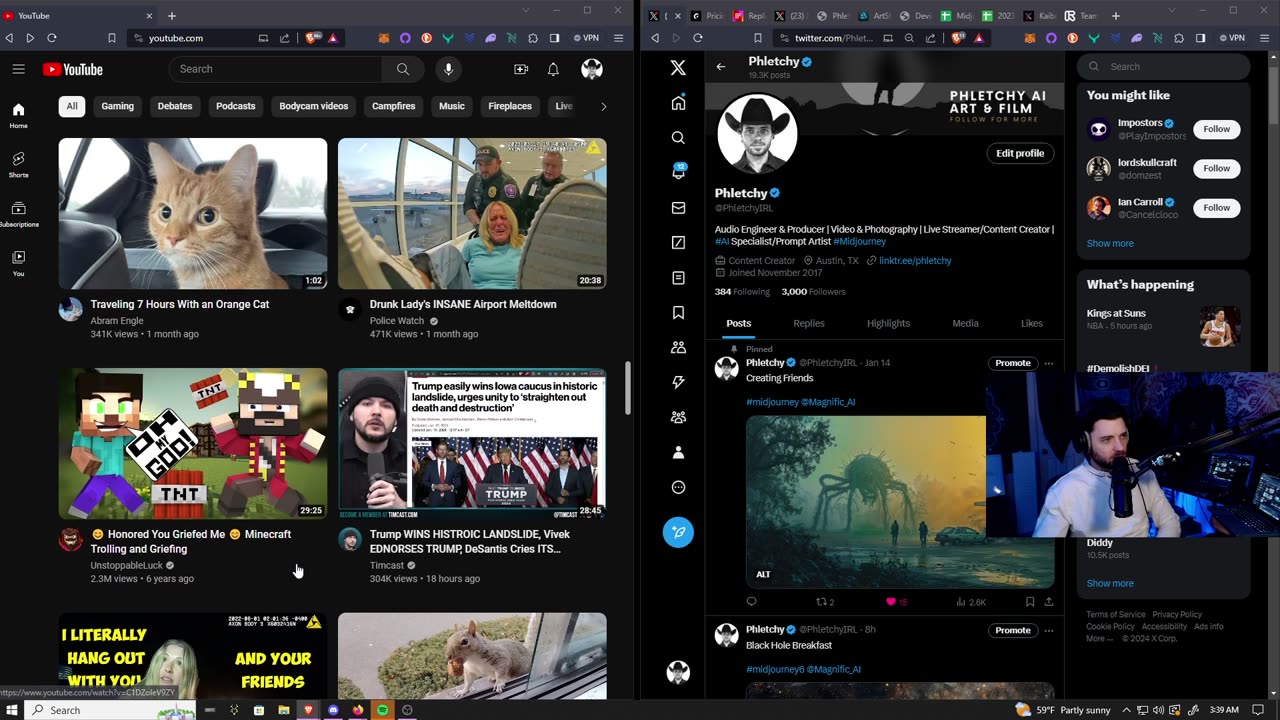Open YouTube notifications bell
The width and height of the screenshot is (1280, 720).
553,69
